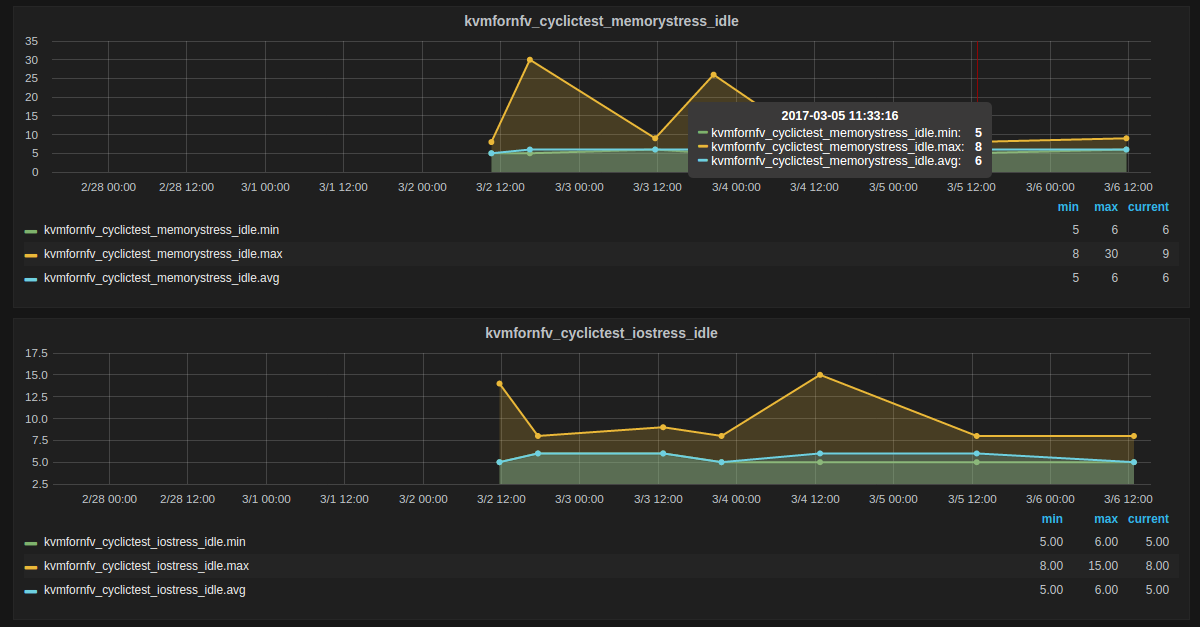Sort iostress legend by min column

tap(1052, 519)
